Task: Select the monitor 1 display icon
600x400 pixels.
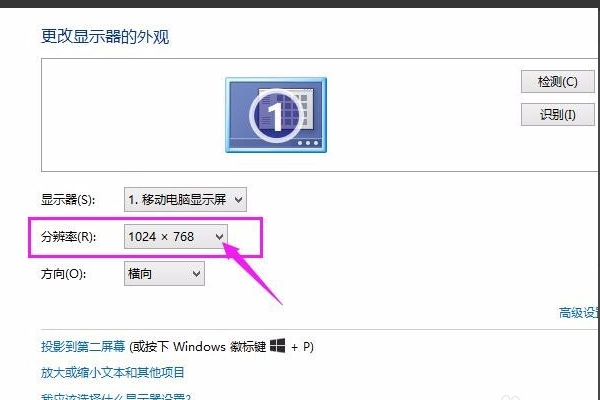Action: click(x=276, y=115)
